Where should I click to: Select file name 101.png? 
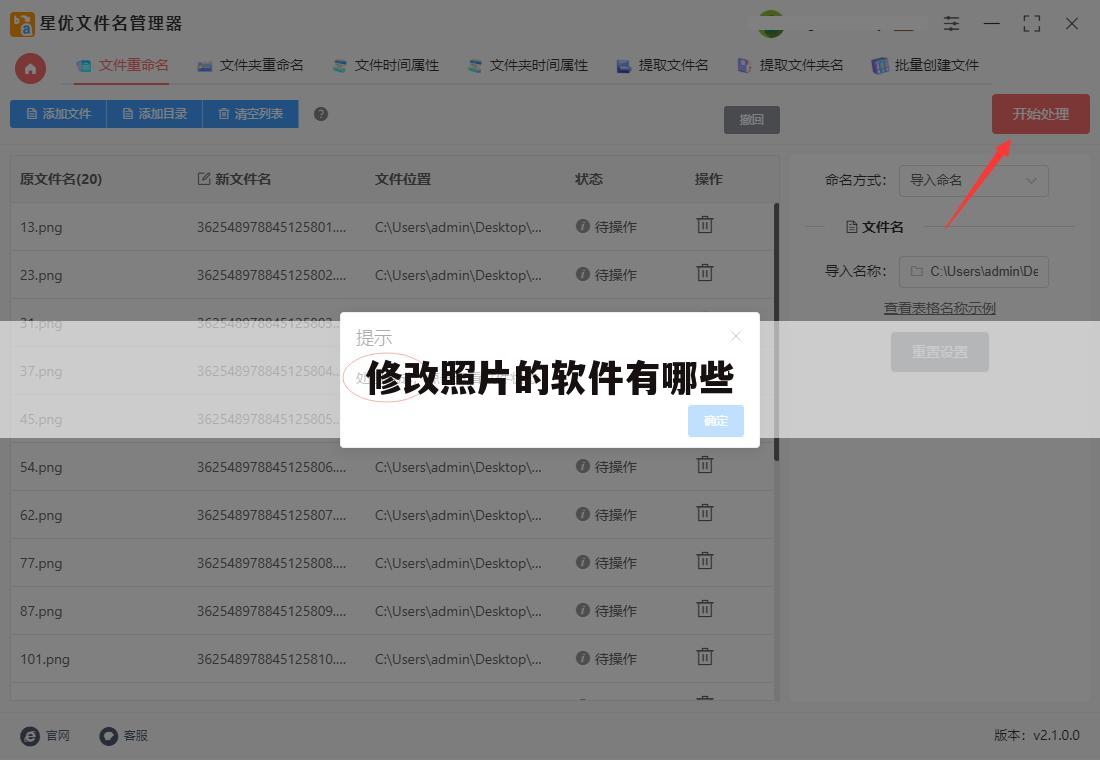pos(45,660)
